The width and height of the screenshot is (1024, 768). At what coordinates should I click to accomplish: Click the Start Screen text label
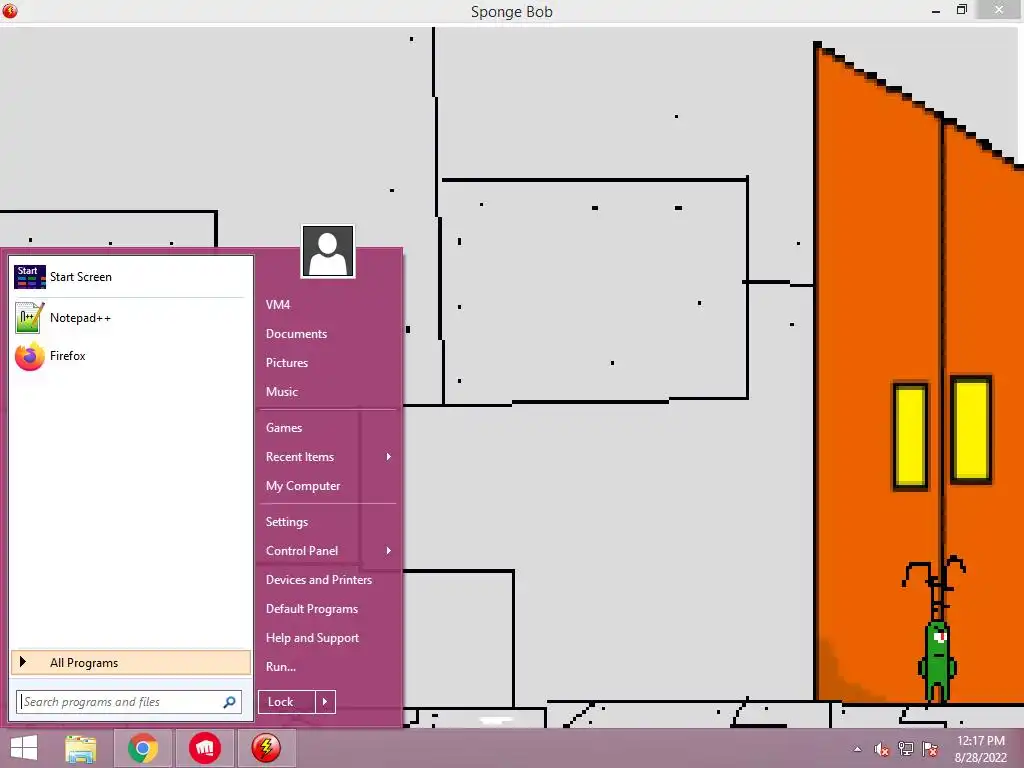pos(80,277)
